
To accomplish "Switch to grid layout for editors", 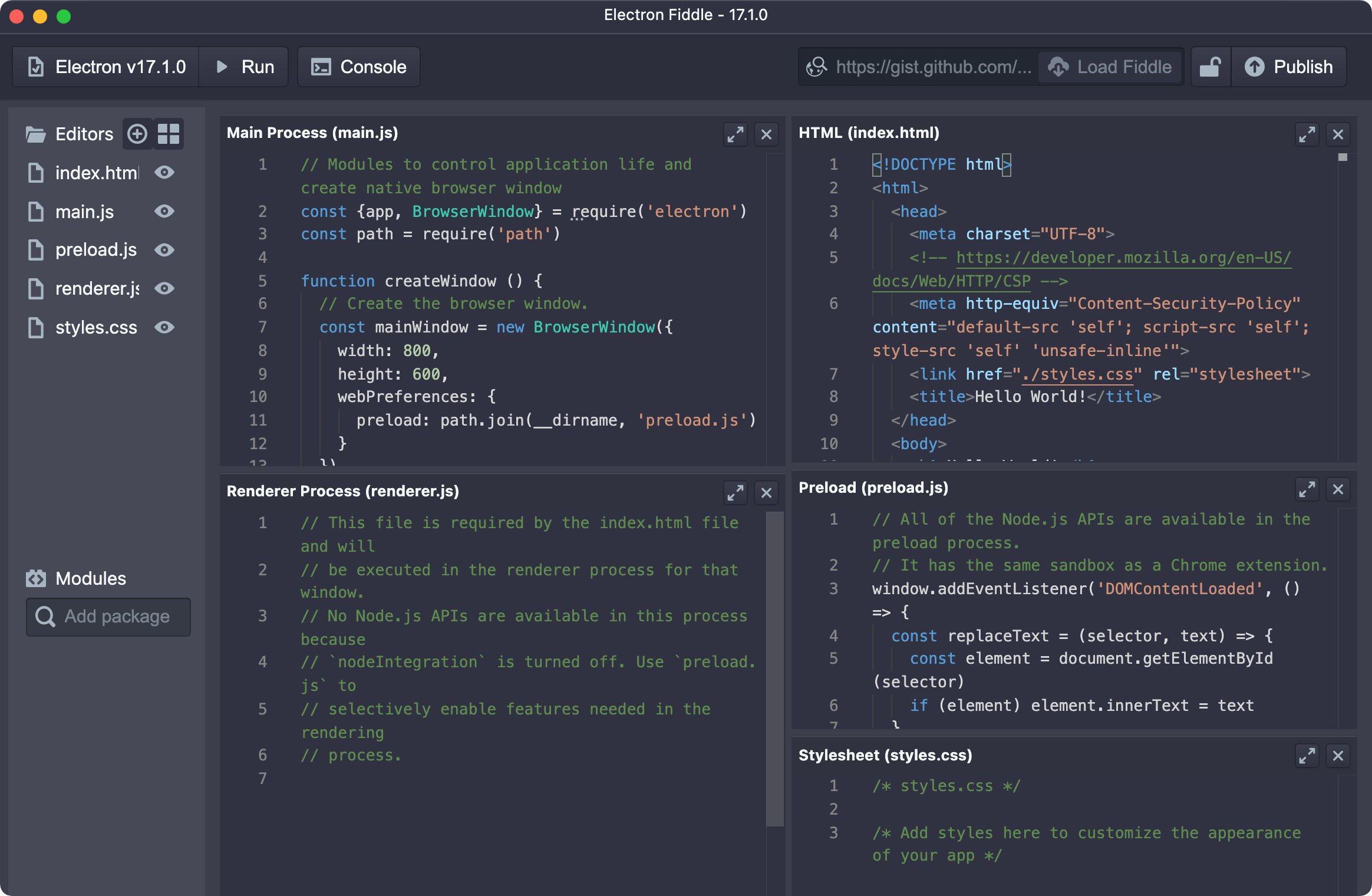I will [167, 132].
